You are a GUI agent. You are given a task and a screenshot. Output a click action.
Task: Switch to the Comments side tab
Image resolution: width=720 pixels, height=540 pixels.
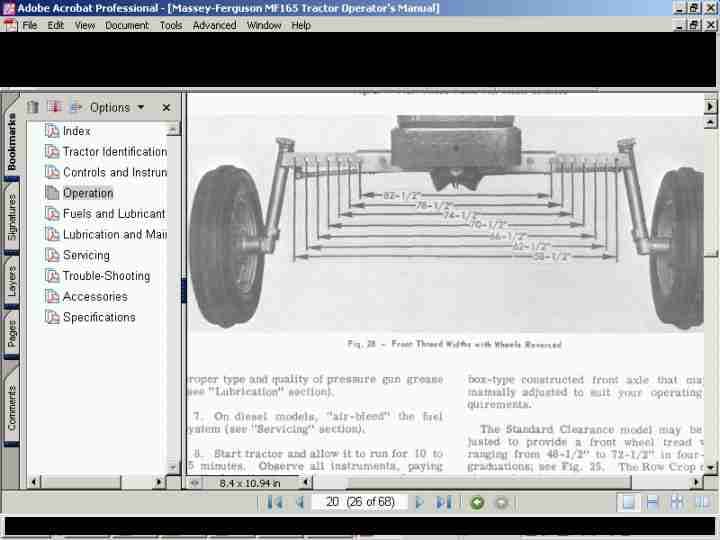click(11, 408)
